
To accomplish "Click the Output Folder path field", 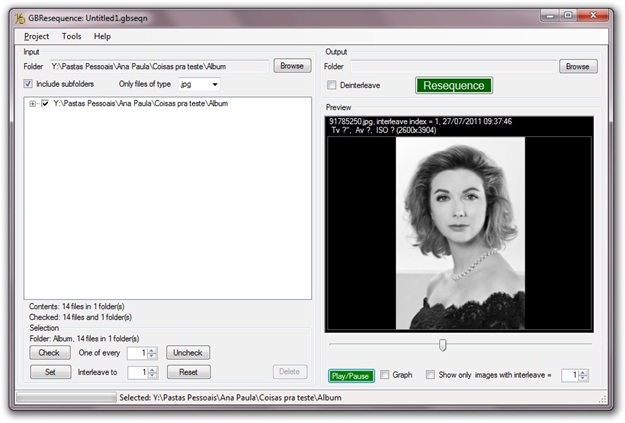I will (453, 66).
